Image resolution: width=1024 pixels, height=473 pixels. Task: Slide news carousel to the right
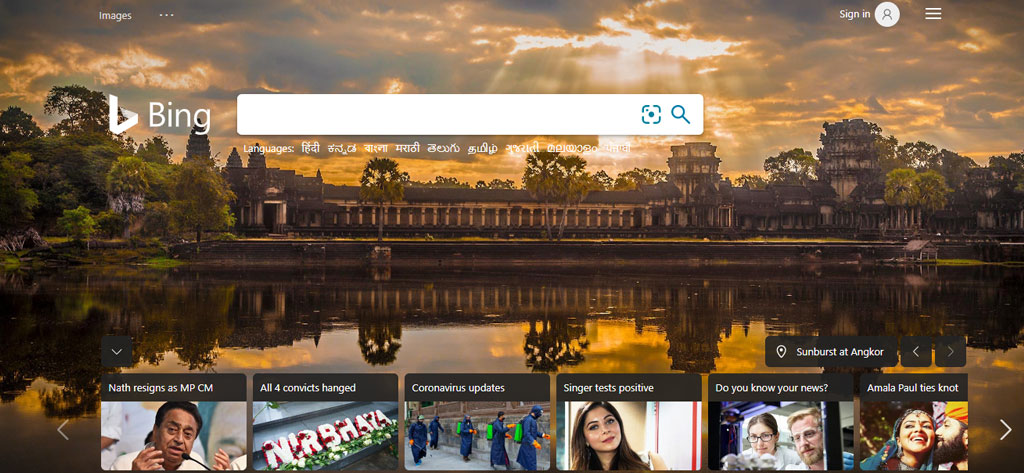pyautogui.click(x=1005, y=429)
